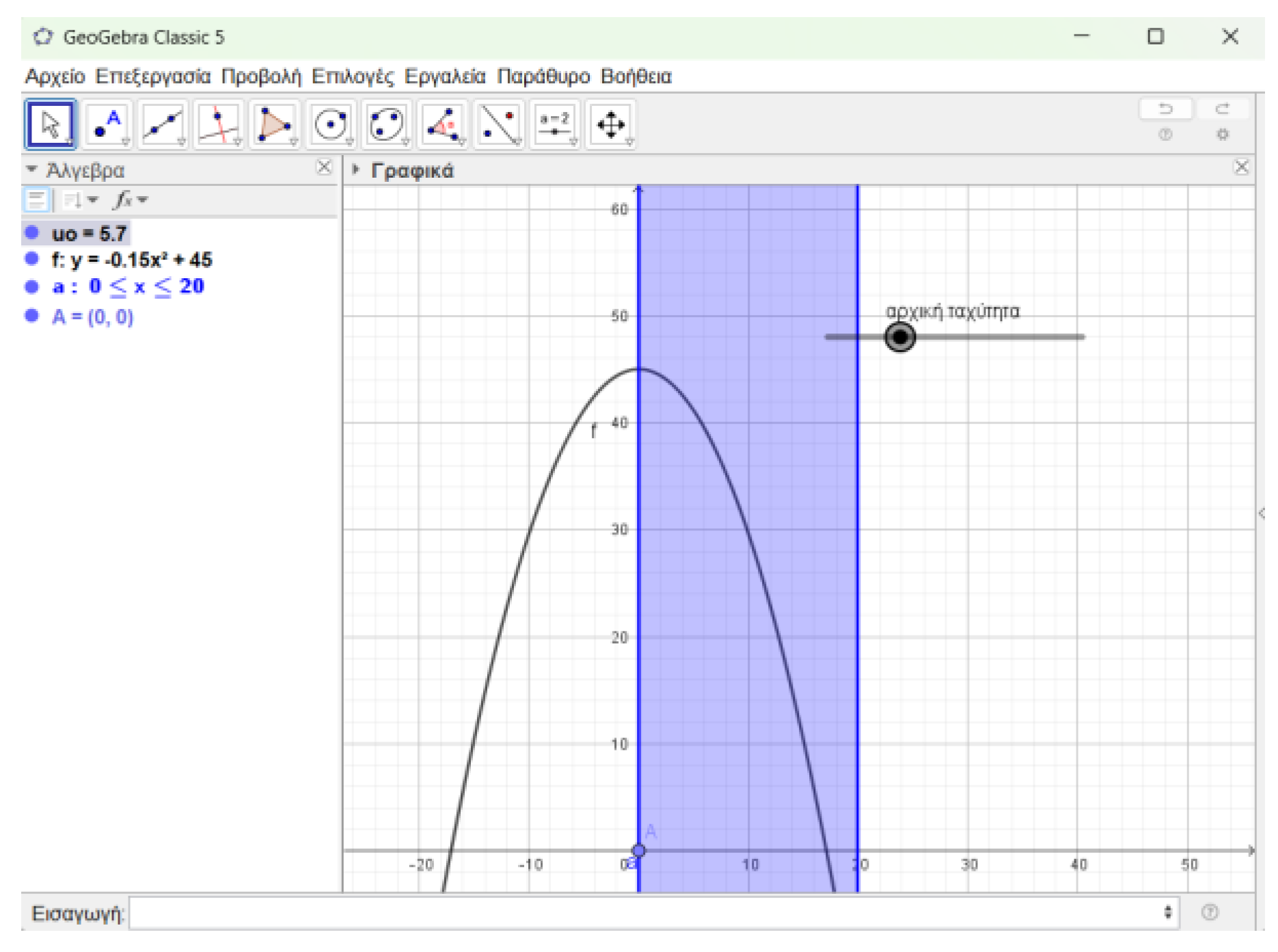Toggle visibility of uo = 5.7

(x=31, y=233)
